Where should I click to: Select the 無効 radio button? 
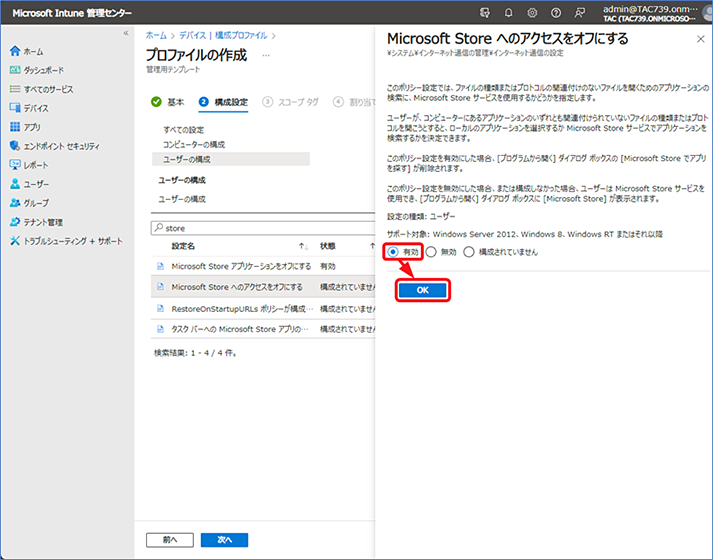click(431, 251)
